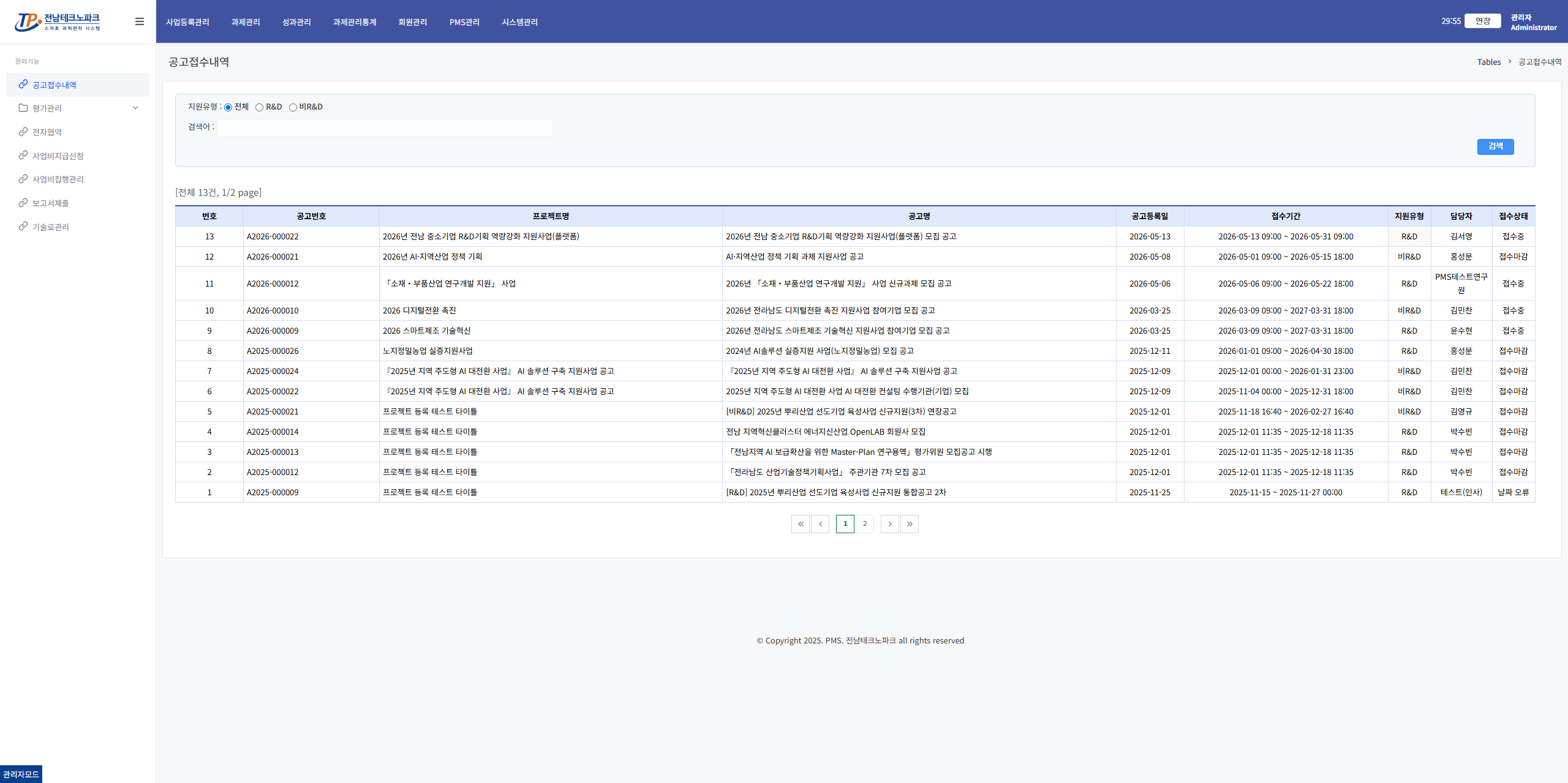Click the 전남테크노파크 logo
This screenshot has width=1568, height=783.
click(58, 21)
